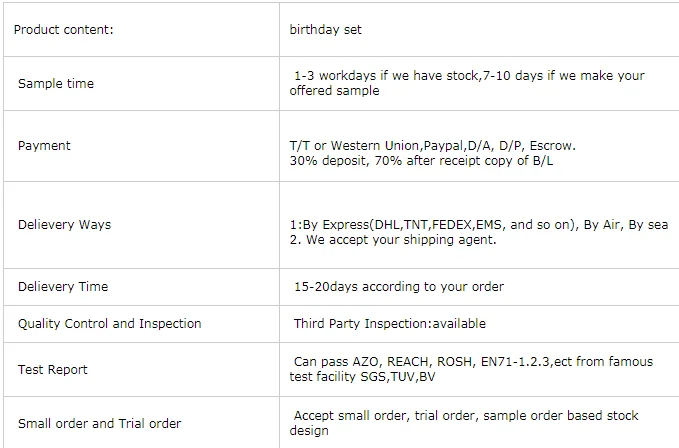Click "Quality Control and Inspection" label
The width and height of the screenshot is (679, 448).
(x=110, y=324)
